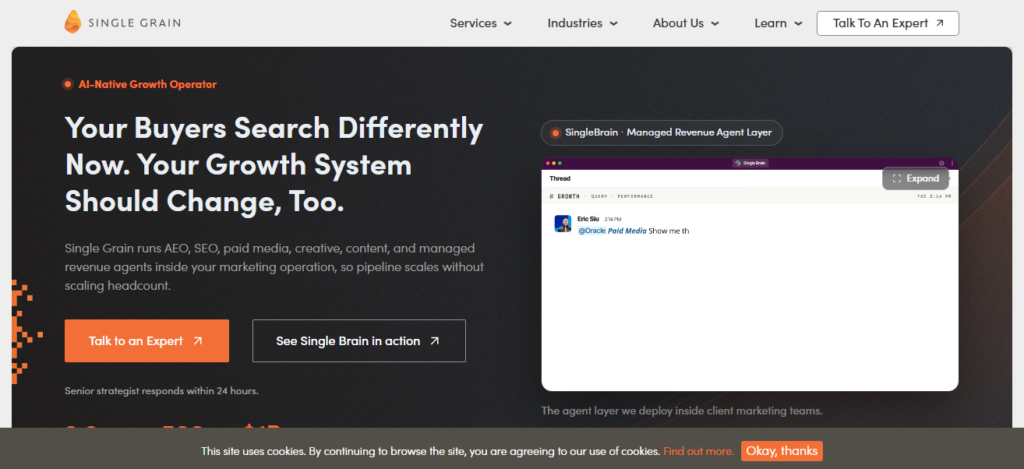The image size is (1024, 469).
Task: Click the SingleBrain Managed Revenue Agent Layer pill
Action: [x=661, y=133]
